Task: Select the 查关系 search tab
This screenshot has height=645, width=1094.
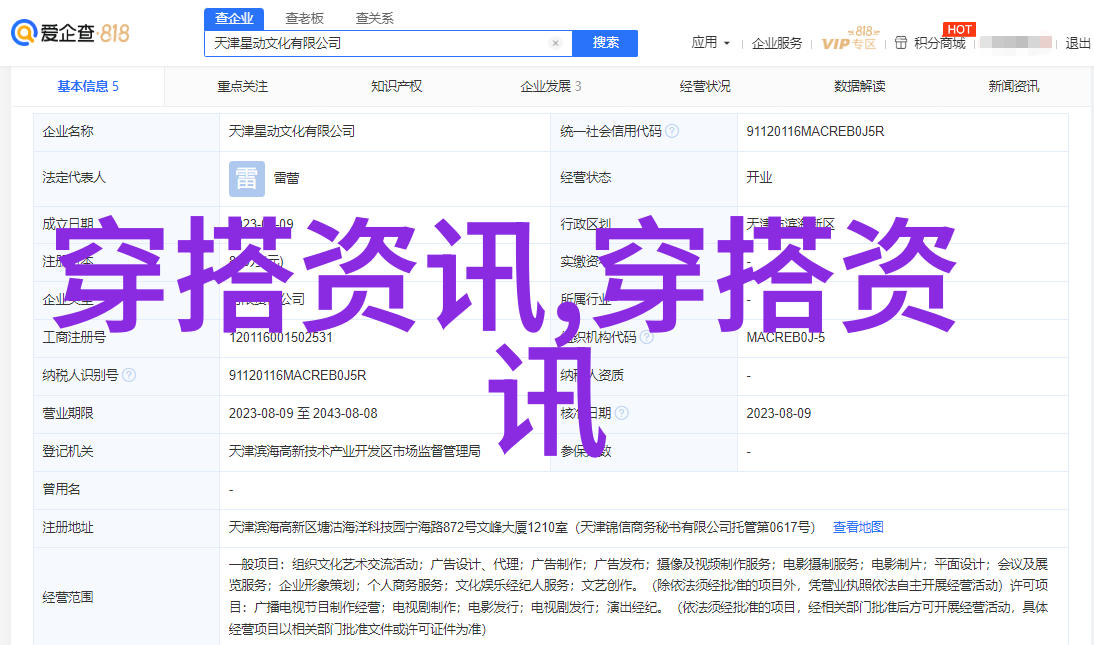Action: [375, 18]
